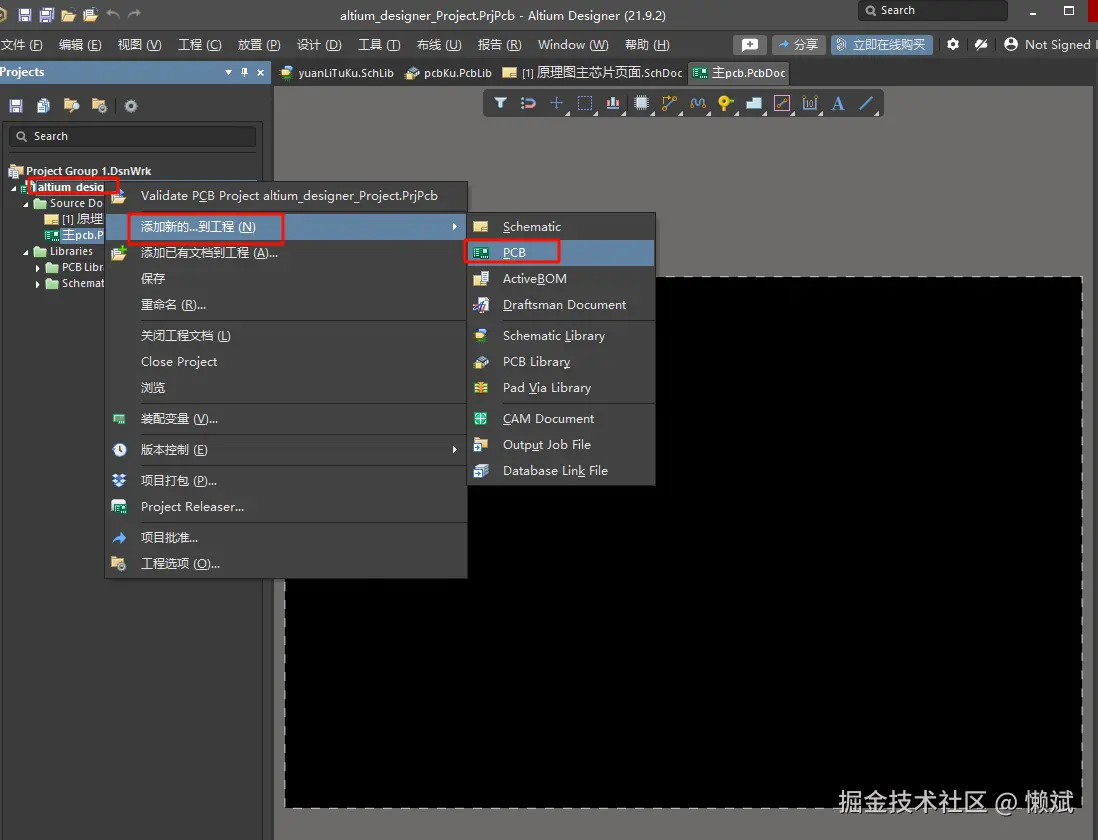The height and width of the screenshot is (840, 1098).
Task: Click the snapping magnet icon
Action: point(528,103)
